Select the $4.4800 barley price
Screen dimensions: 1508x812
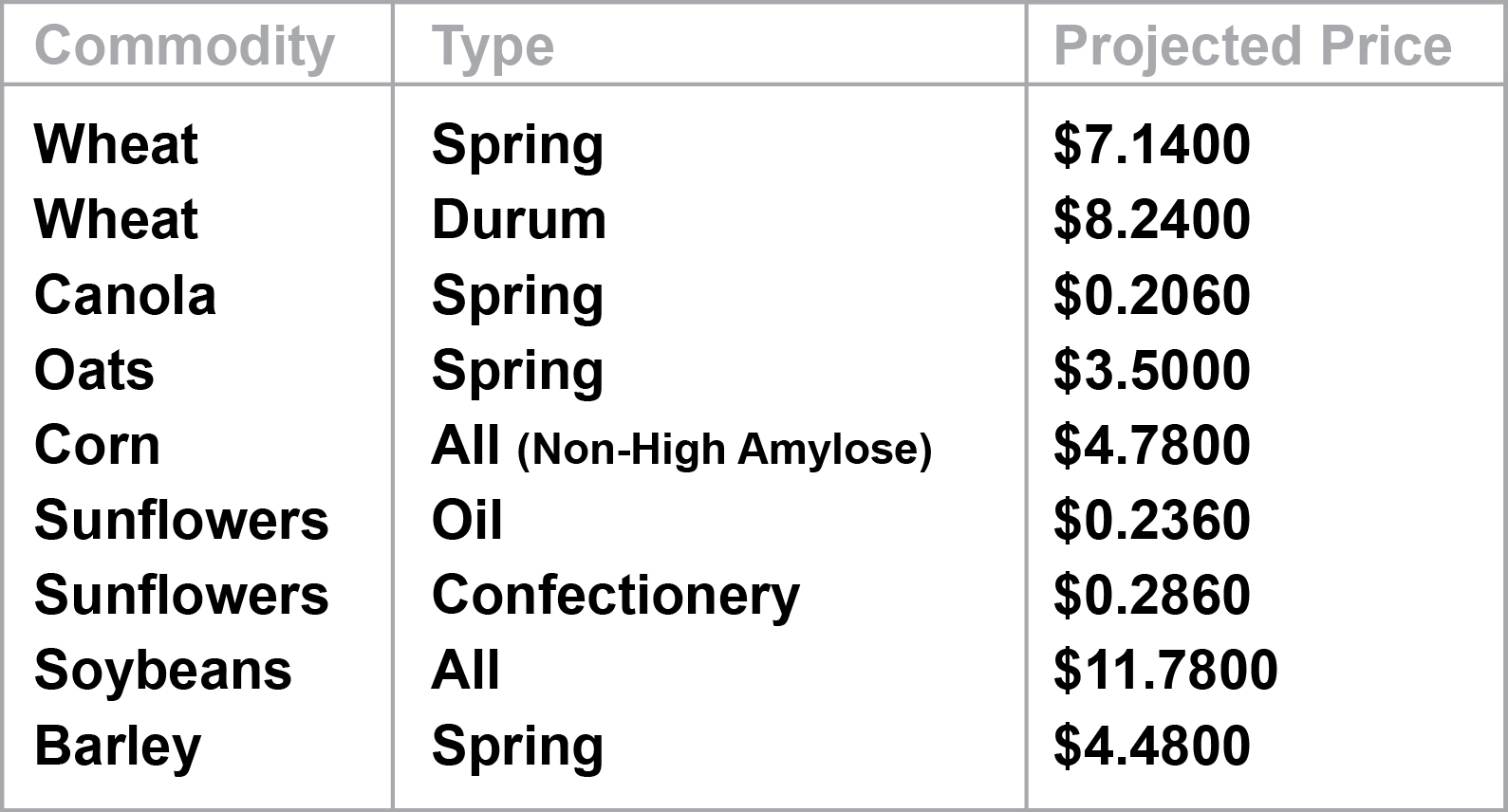[x=1152, y=746]
